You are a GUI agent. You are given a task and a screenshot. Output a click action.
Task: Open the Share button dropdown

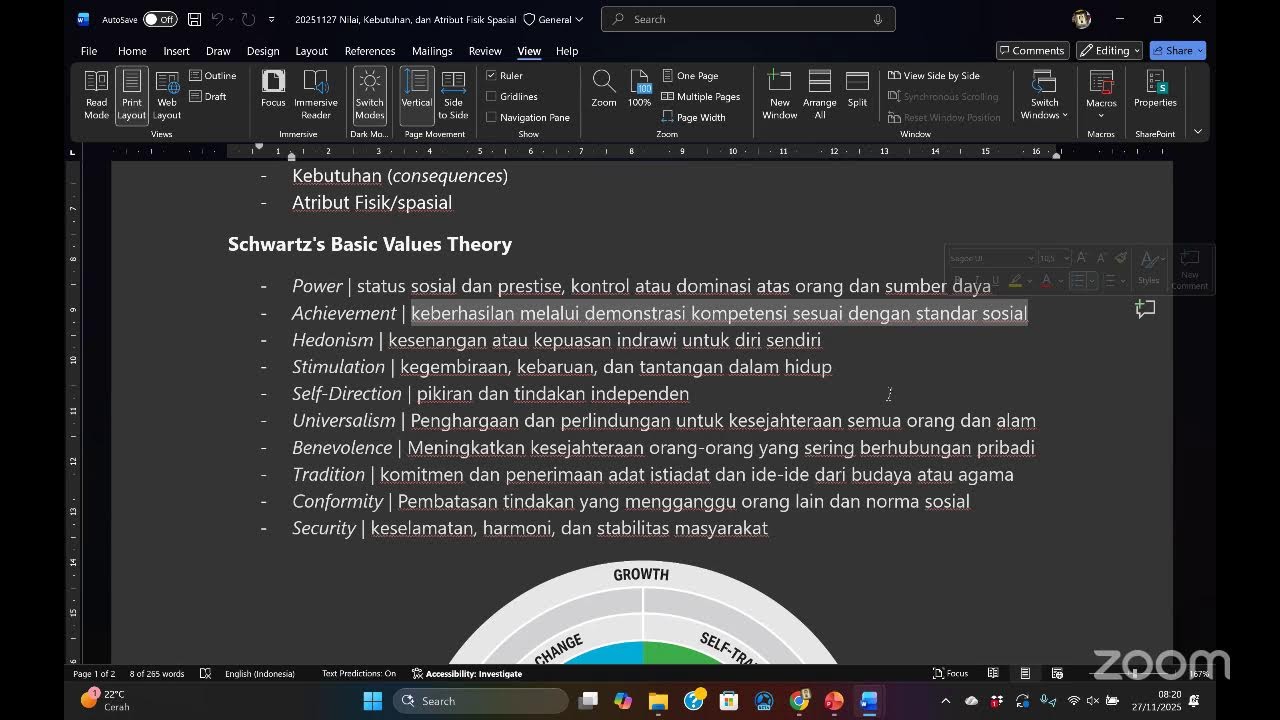(1178, 51)
